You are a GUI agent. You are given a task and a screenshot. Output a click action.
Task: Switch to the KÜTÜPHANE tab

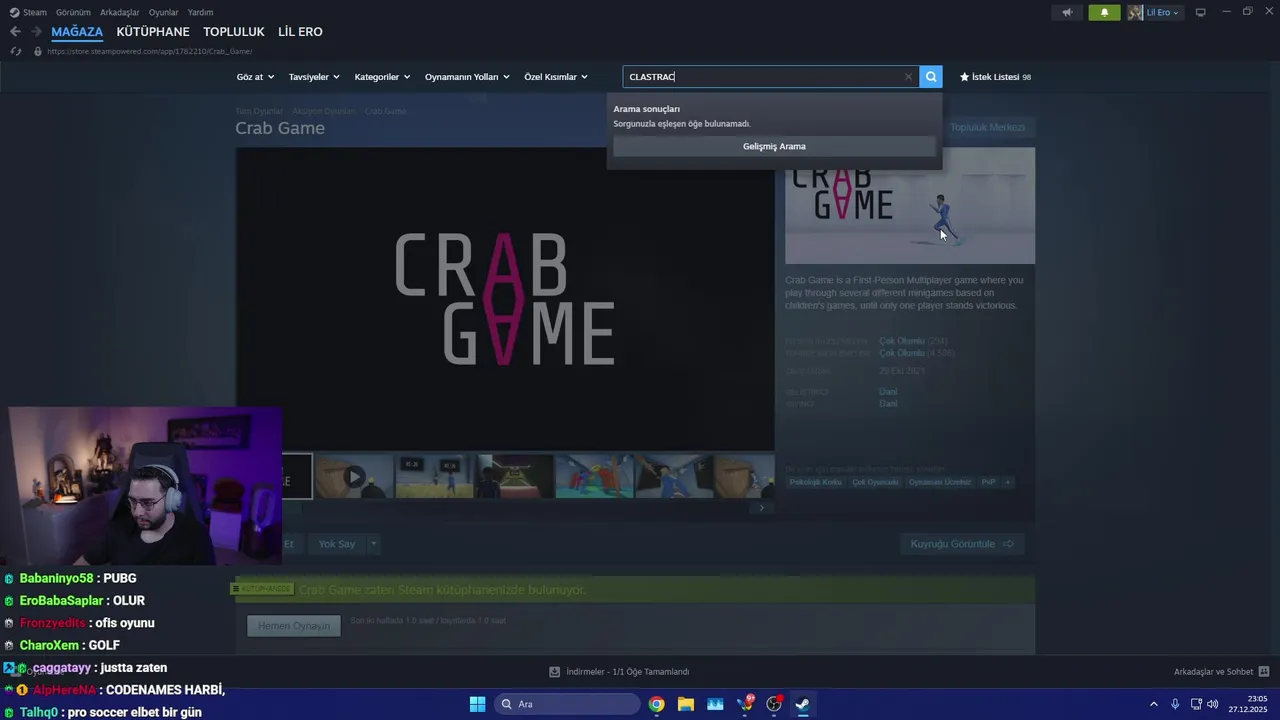[153, 32]
